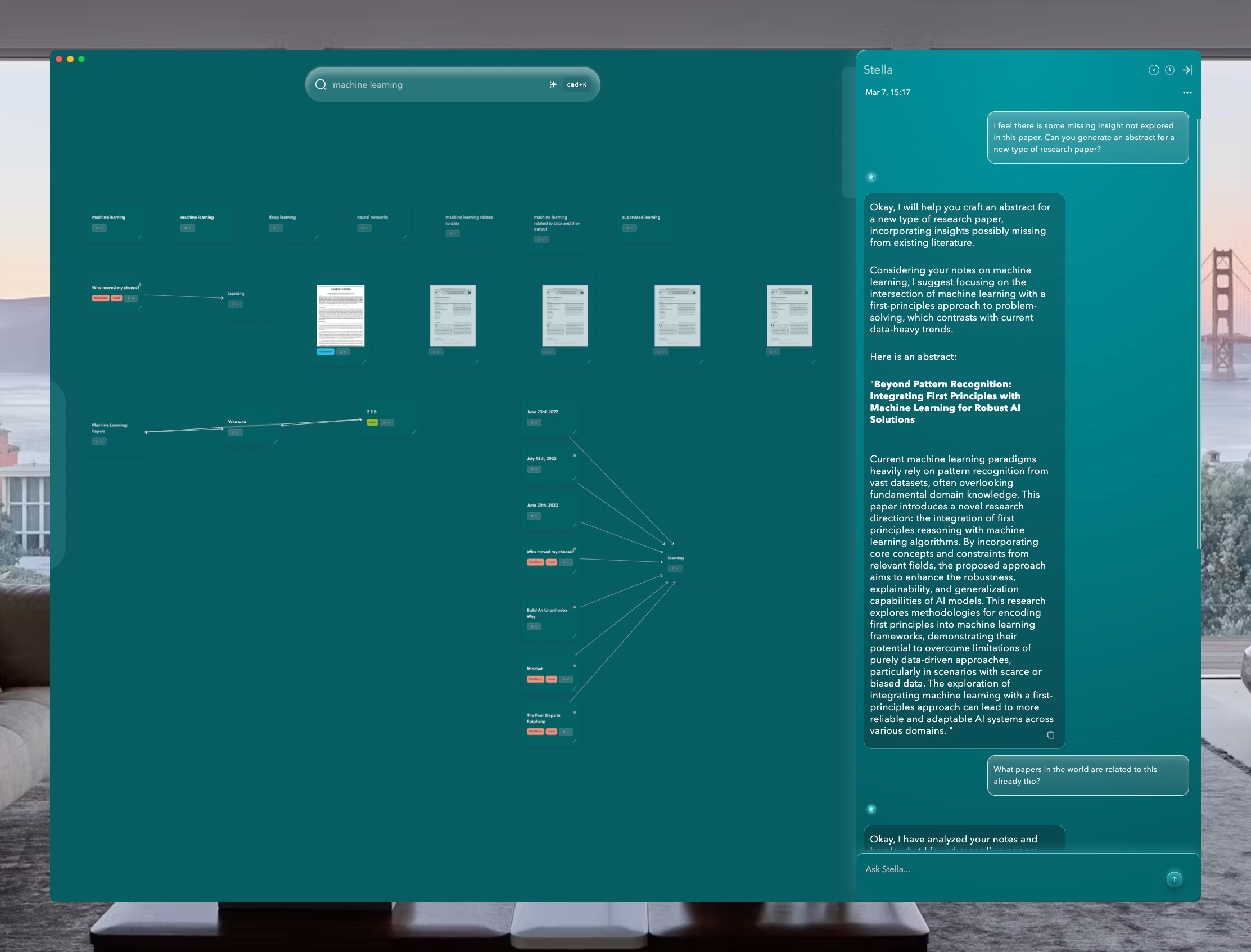
Task: Click connection dot on the Mindset card
Action: pyautogui.click(x=575, y=666)
